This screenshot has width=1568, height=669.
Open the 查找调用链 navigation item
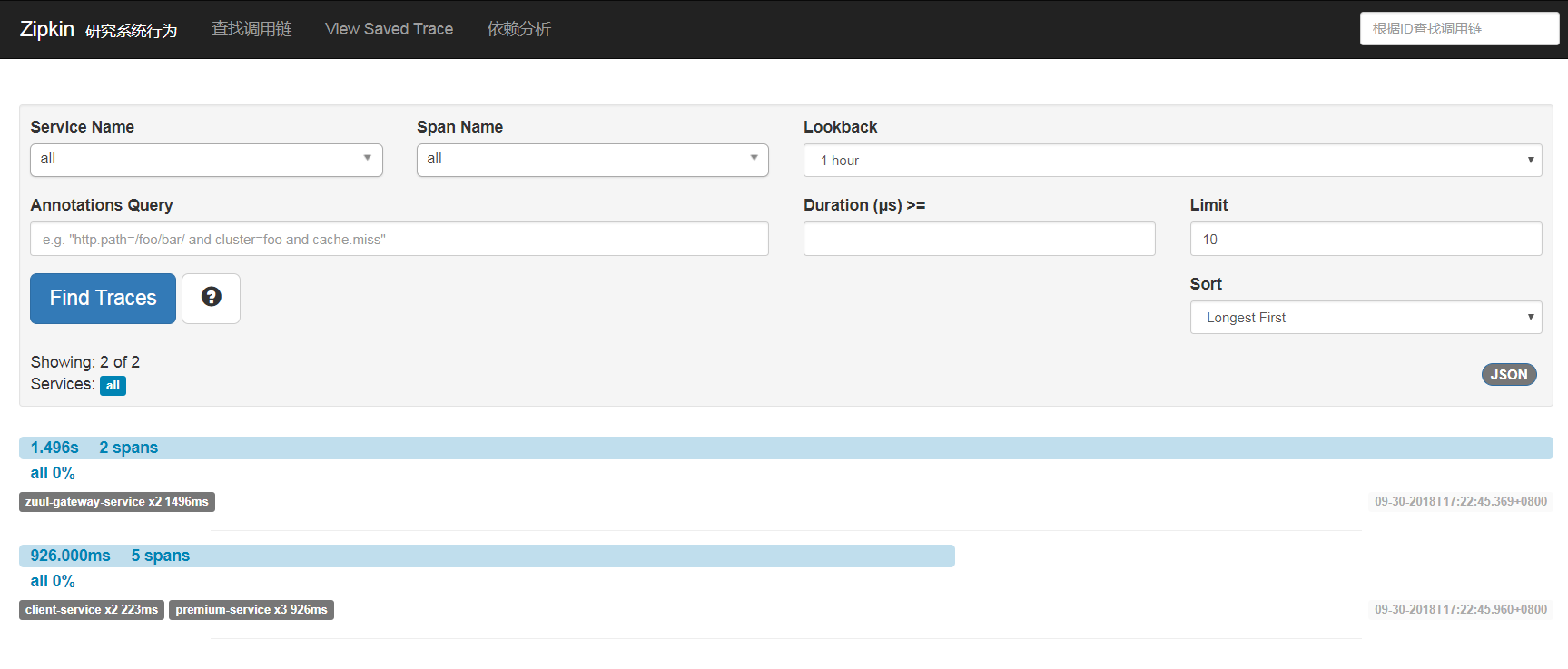pos(251,29)
